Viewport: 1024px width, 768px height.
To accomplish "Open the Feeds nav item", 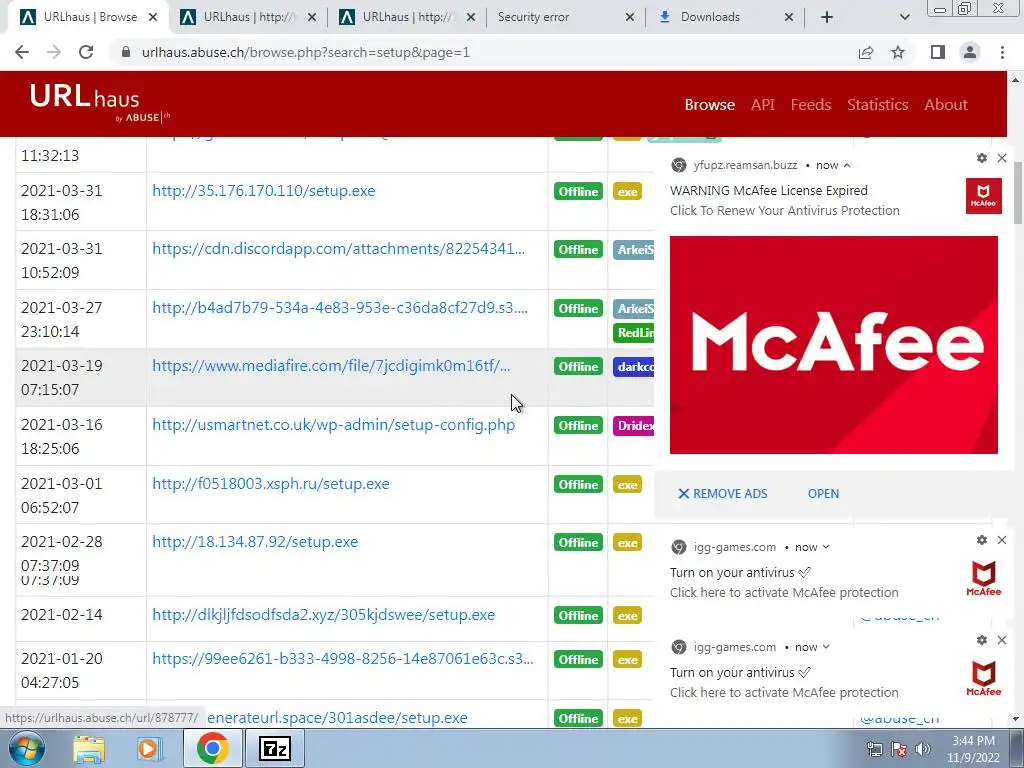I will click(810, 104).
